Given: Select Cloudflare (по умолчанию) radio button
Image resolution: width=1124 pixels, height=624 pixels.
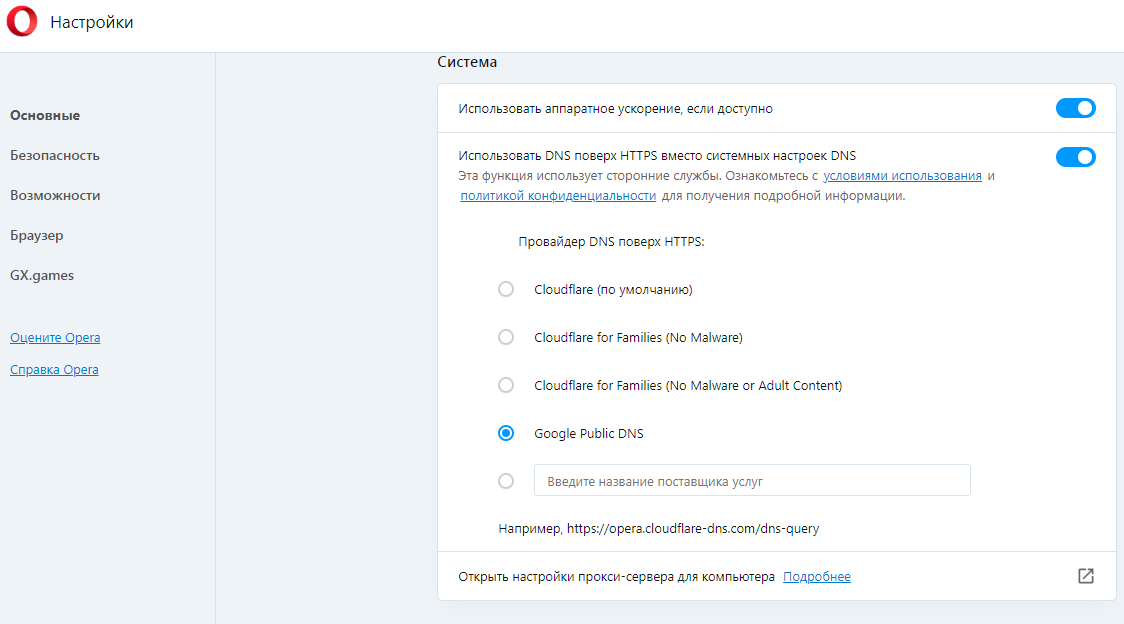Looking at the screenshot, I should (506, 289).
